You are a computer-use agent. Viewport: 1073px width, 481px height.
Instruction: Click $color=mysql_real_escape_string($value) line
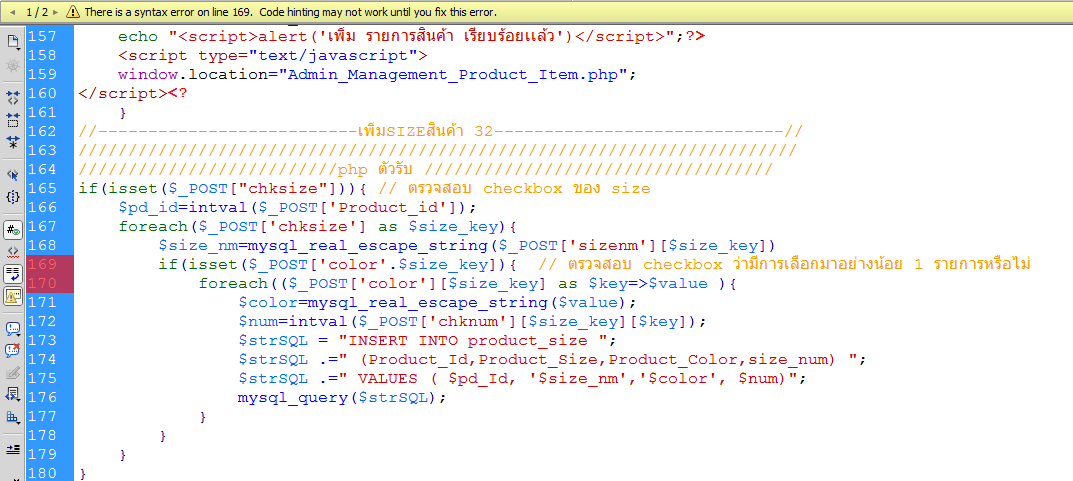[x=438, y=302]
